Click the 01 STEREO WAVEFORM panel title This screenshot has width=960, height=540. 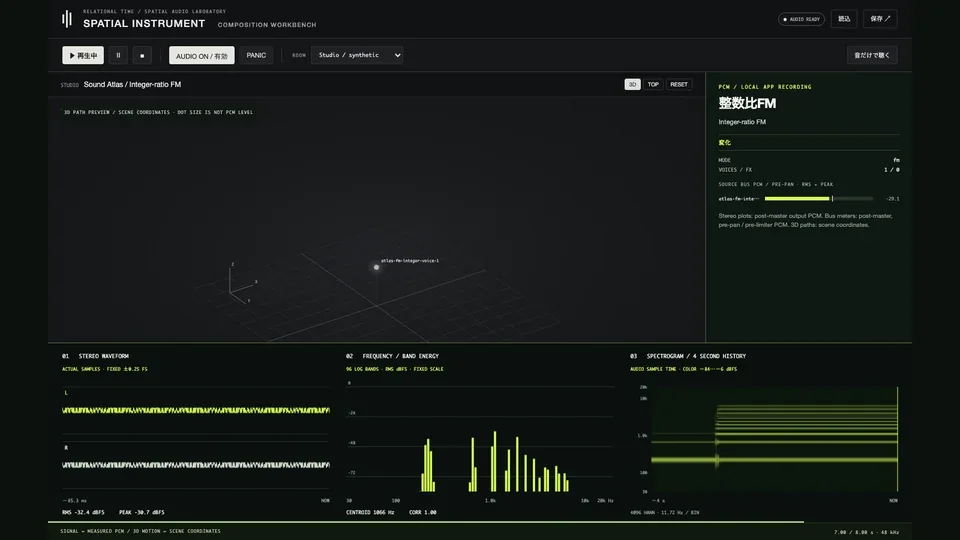(95, 356)
